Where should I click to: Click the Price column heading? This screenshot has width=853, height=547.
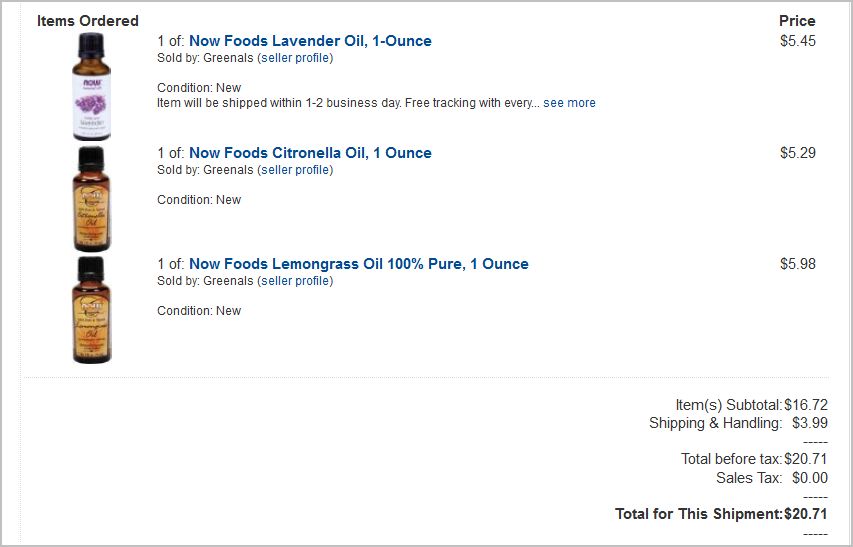pos(797,21)
